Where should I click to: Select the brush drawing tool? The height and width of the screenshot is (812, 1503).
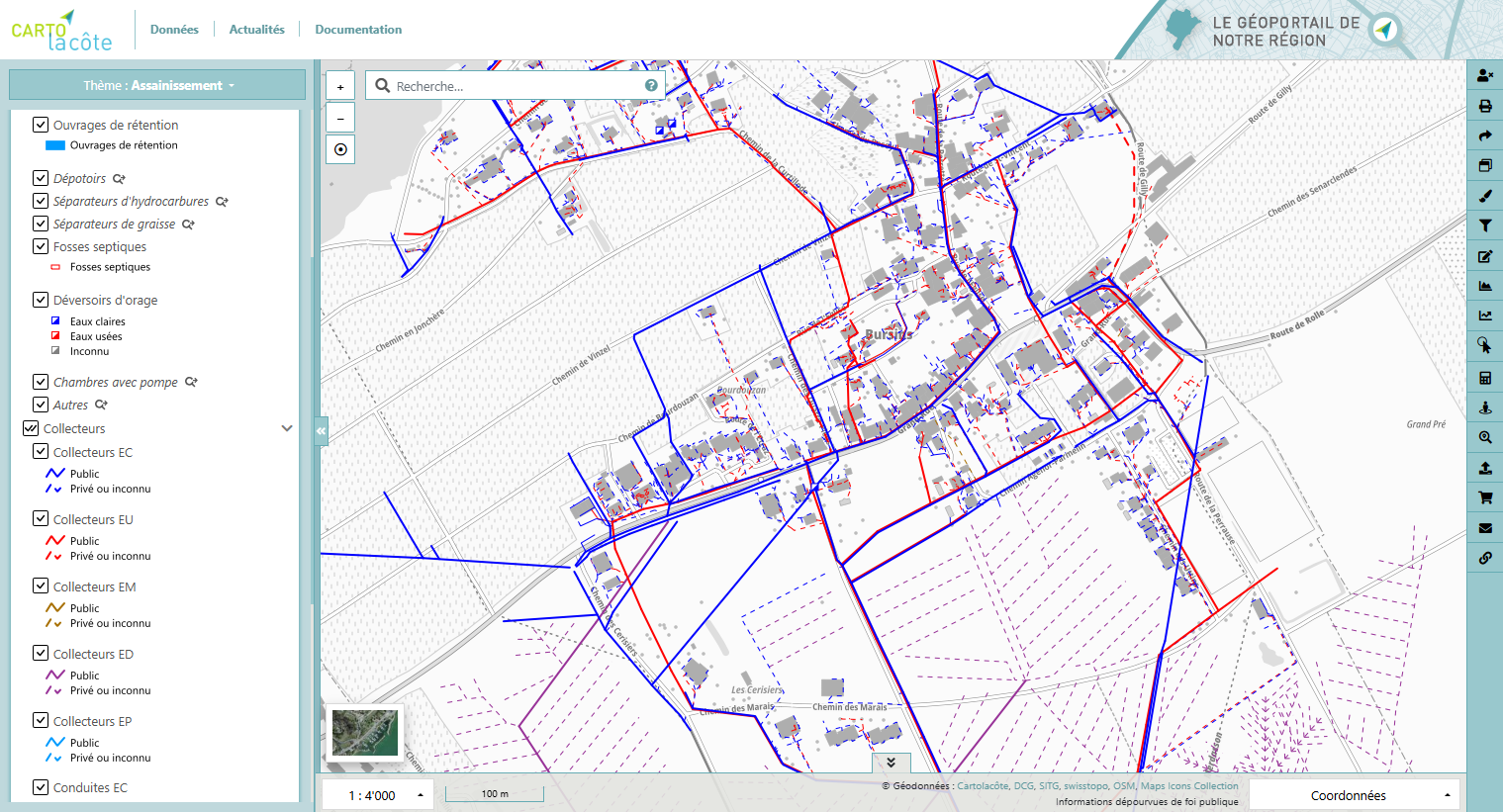coord(1485,196)
